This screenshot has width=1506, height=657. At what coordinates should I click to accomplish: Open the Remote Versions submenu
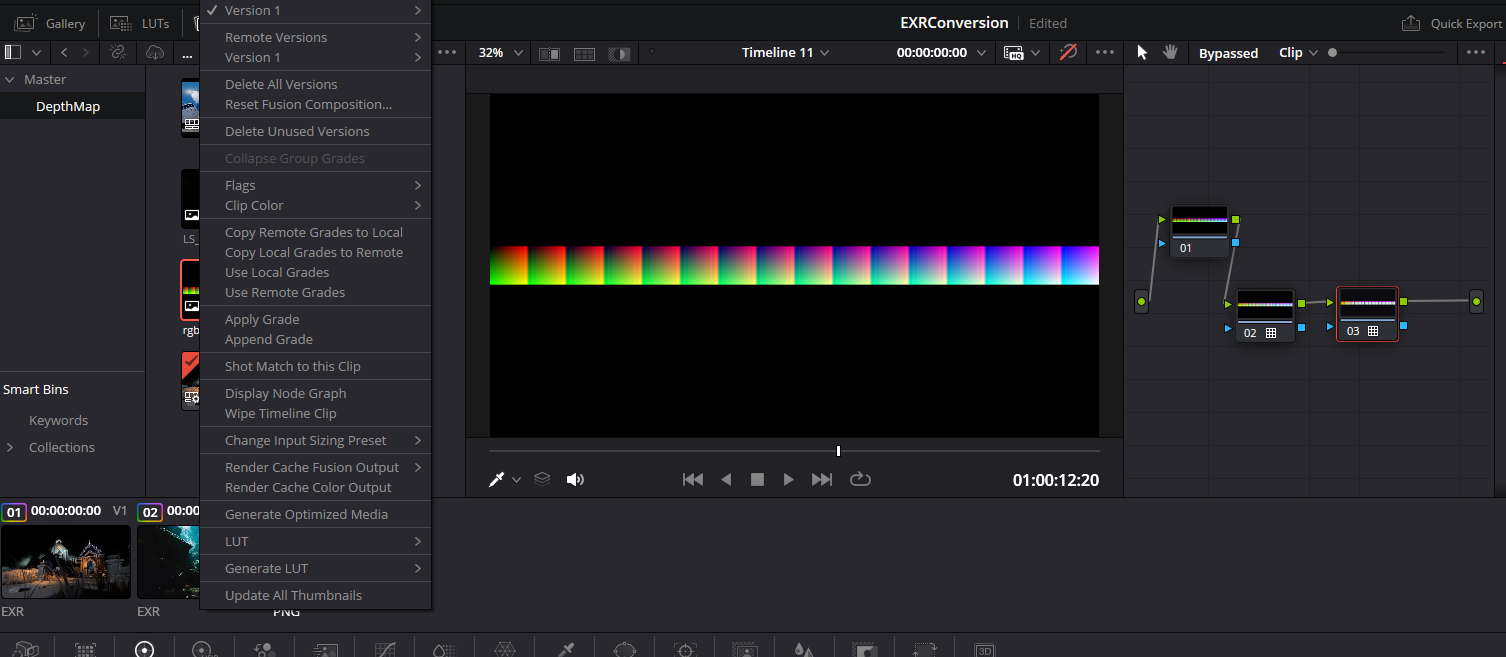(315, 37)
